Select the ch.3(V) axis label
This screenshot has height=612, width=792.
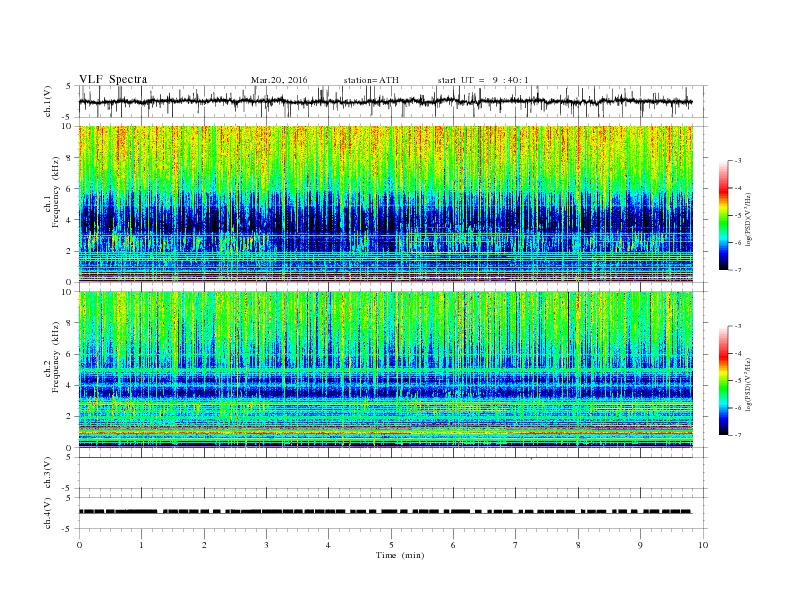[x=48, y=473]
